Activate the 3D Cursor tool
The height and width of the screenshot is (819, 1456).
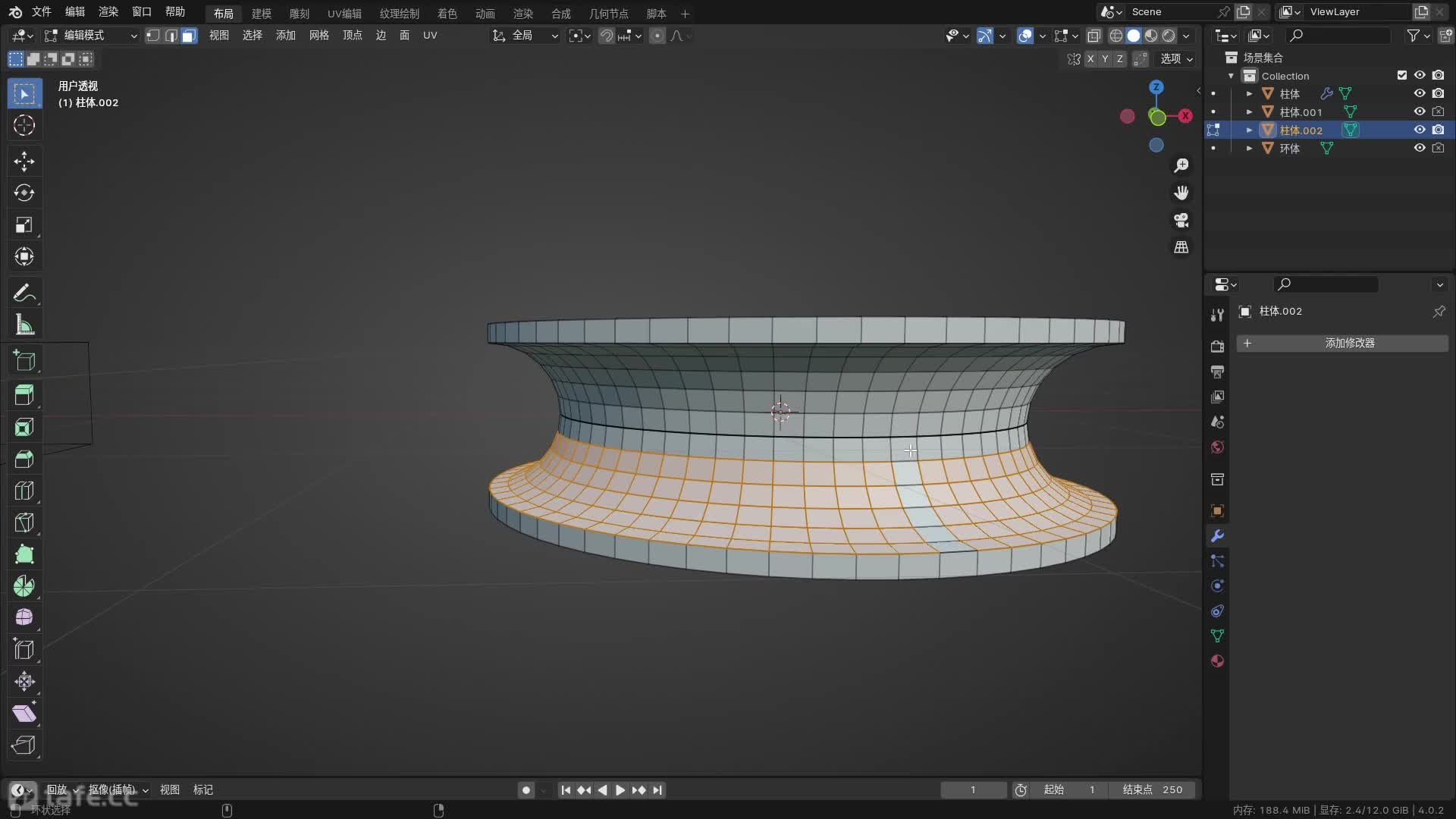pos(24,125)
